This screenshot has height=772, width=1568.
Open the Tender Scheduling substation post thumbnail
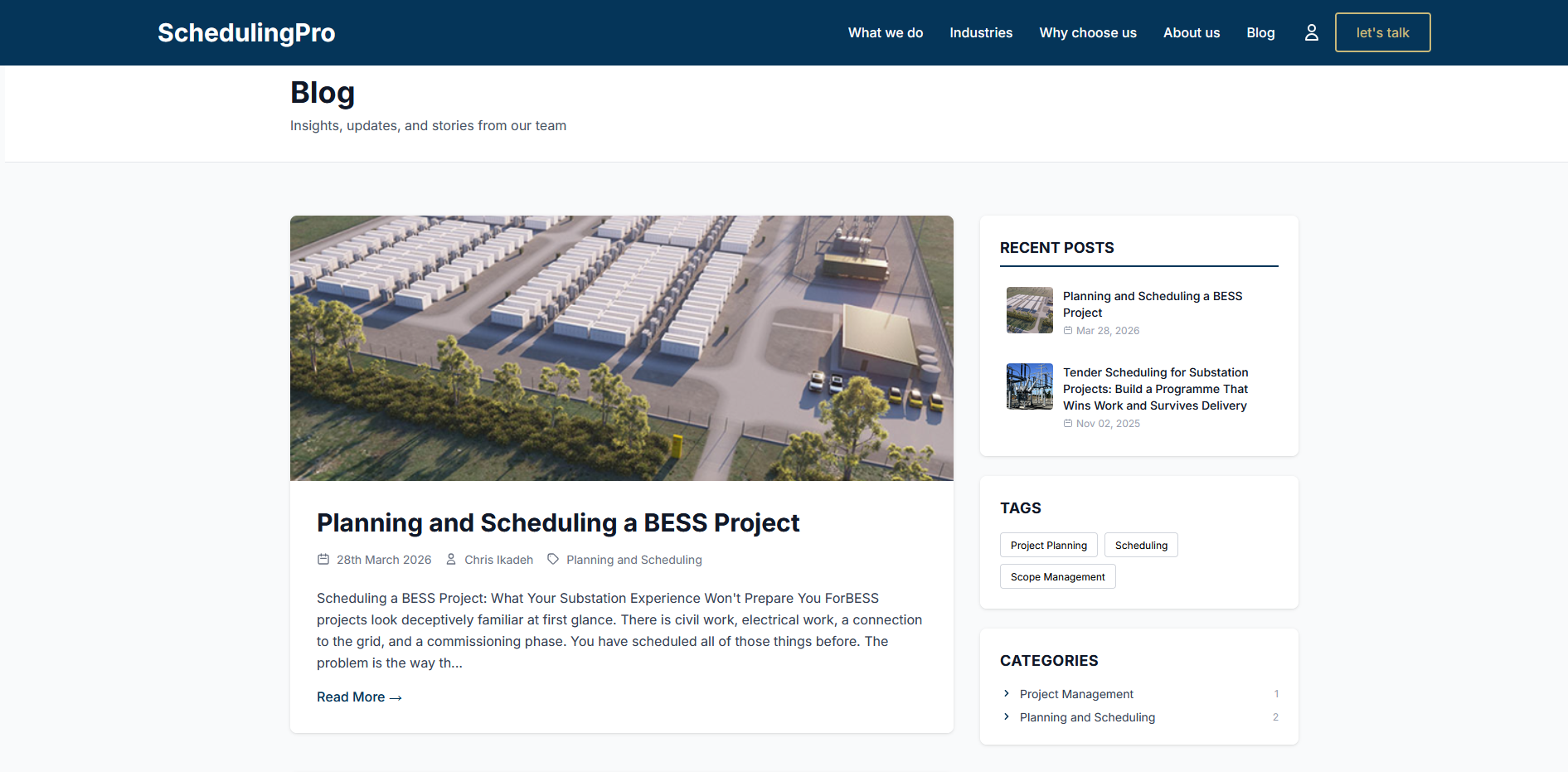tap(1029, 386)
